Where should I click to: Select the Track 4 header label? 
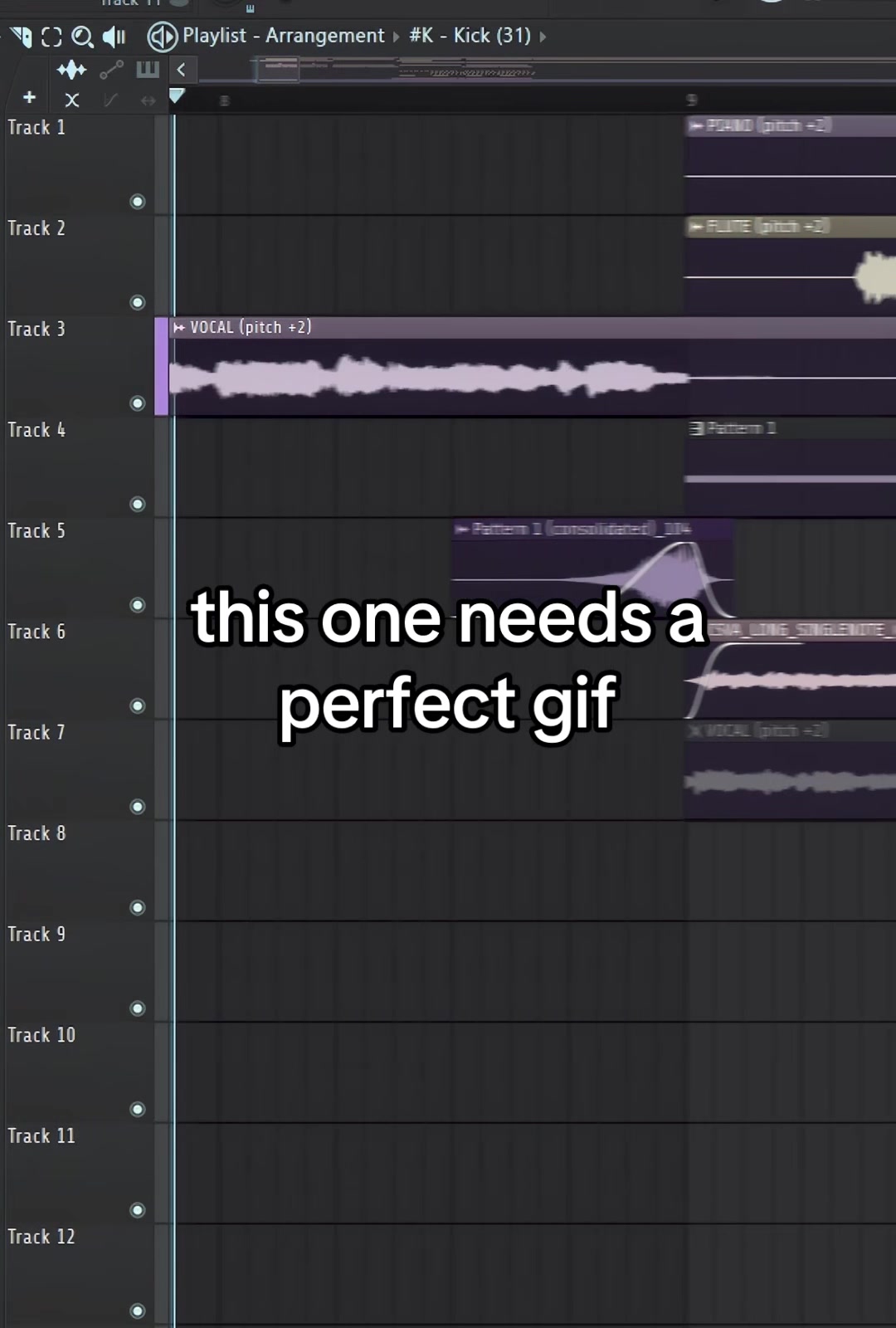pyautogui.click(x=37, y=430)
